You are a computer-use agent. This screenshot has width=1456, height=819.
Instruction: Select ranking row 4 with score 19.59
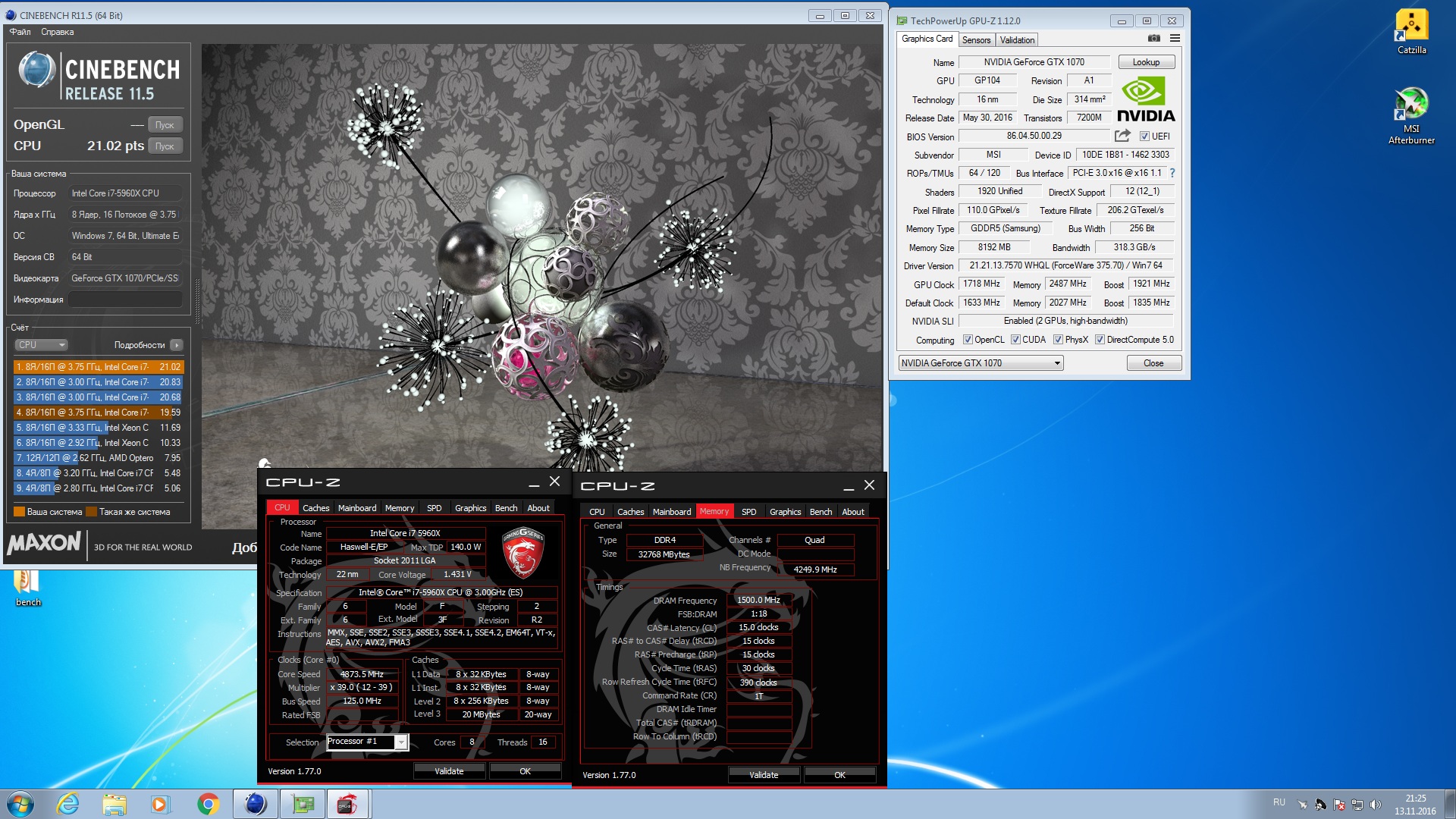(99, 413)
